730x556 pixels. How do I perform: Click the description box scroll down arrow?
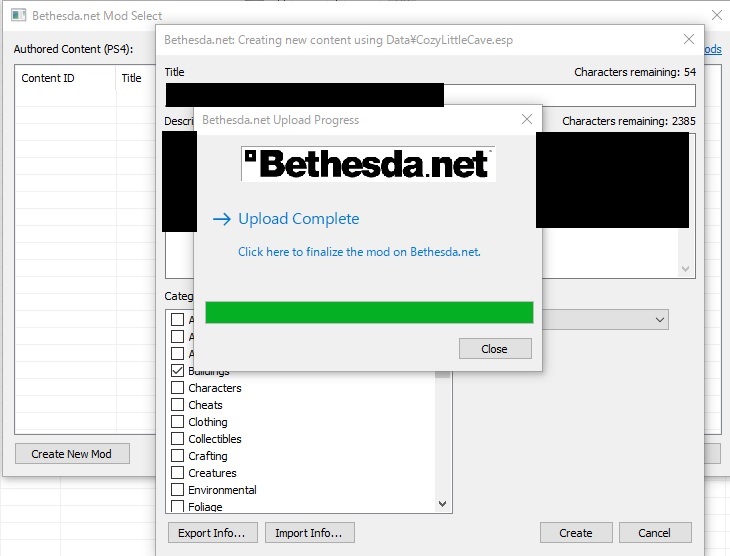(x=685, y=269)
